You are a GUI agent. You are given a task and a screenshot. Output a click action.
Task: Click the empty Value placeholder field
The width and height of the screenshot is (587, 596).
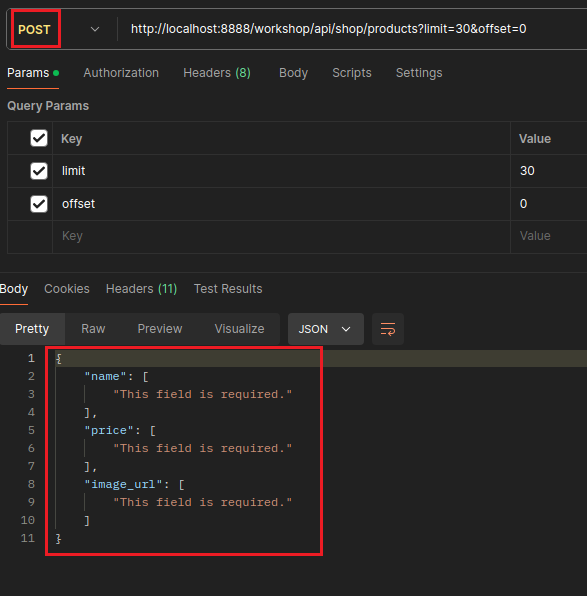549,236
